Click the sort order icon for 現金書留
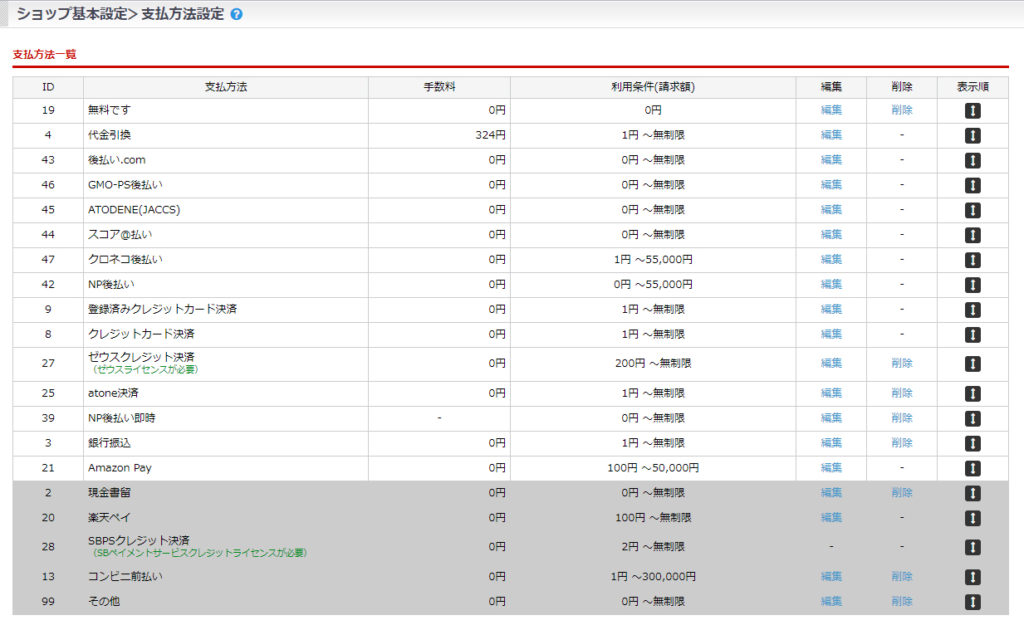 [972, 493]
